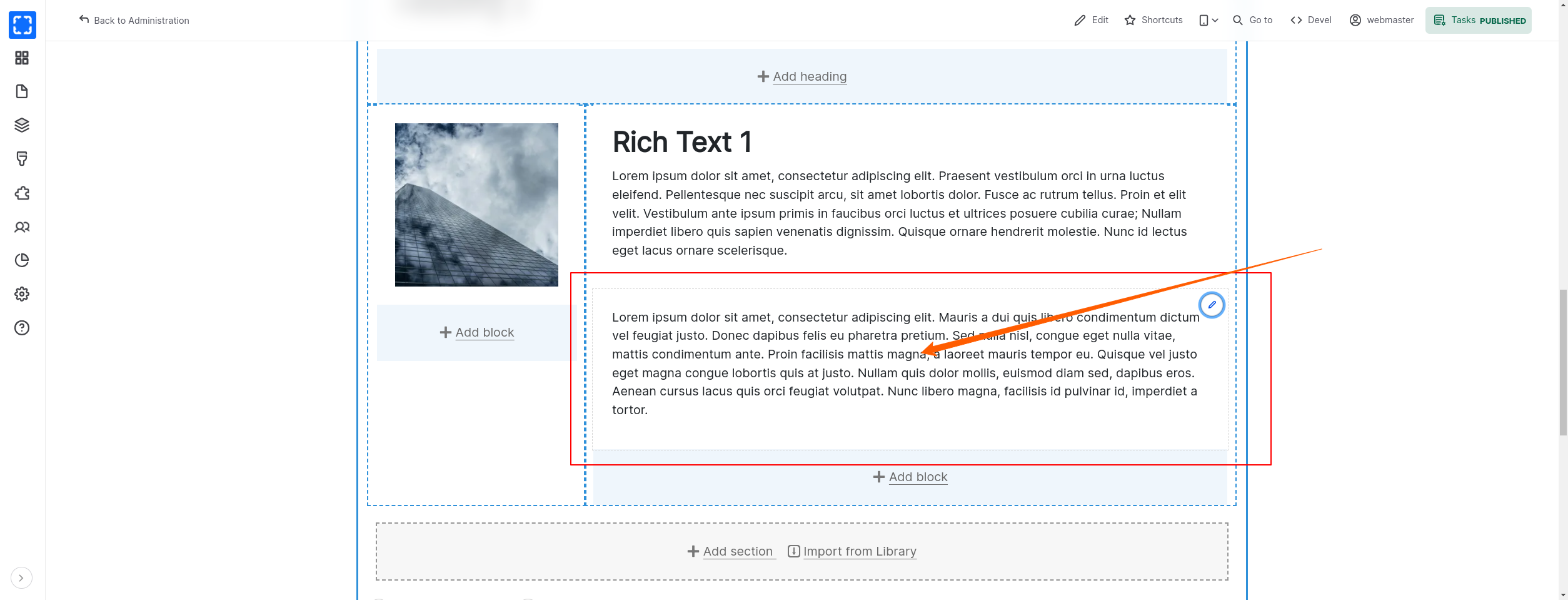Open the Go to search
1568x600 pixels.
tap(1252, 20)
